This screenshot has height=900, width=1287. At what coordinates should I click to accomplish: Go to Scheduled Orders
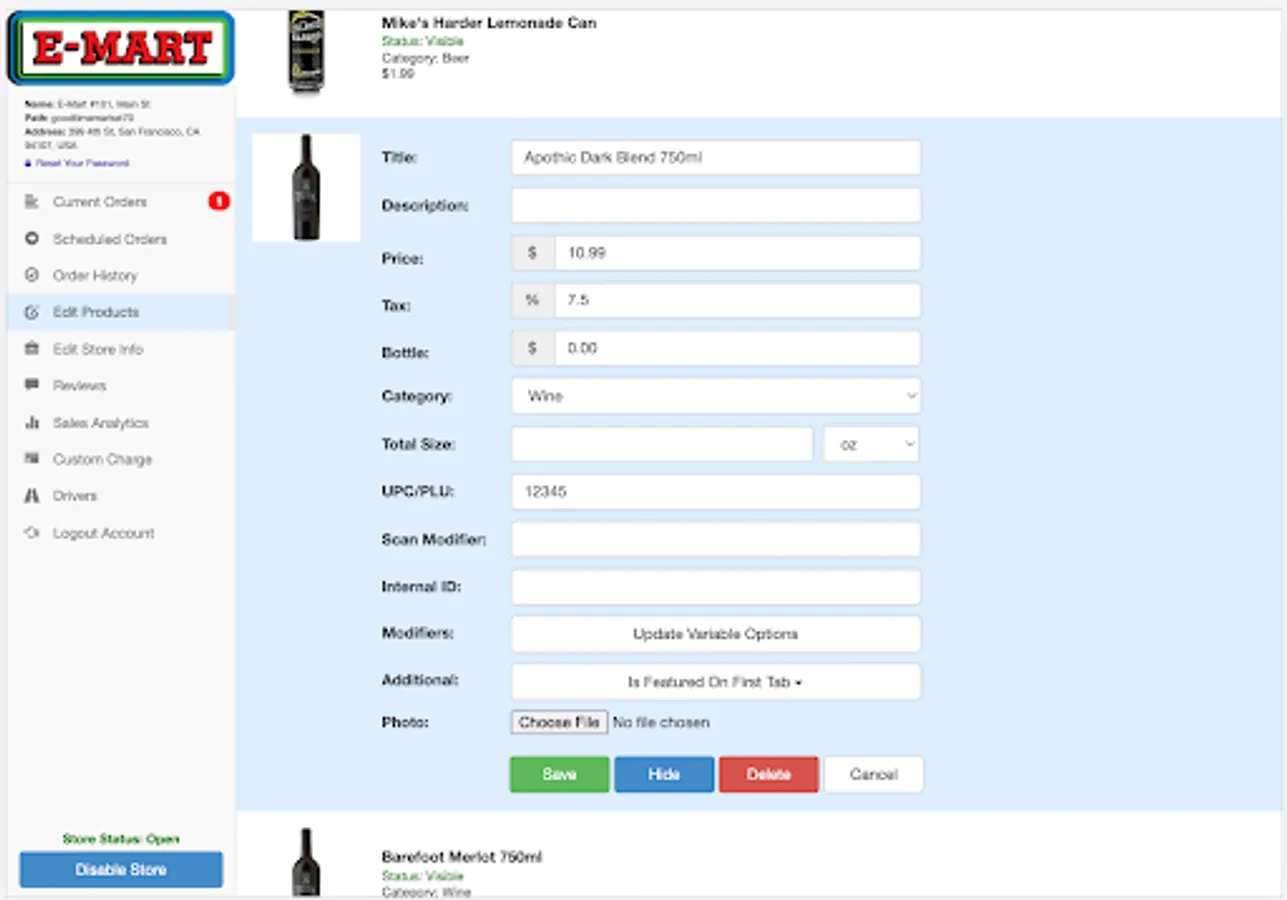coord(110,239)
